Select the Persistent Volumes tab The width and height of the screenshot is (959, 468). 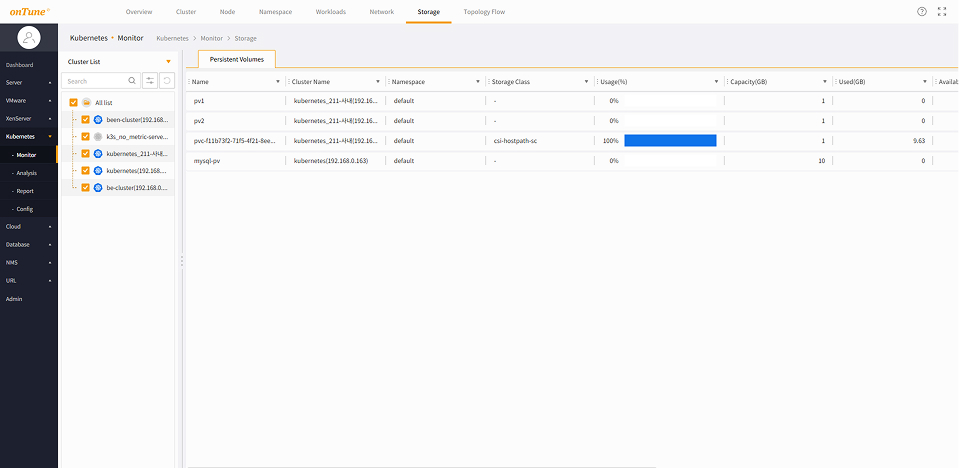(x=237, y=59)
